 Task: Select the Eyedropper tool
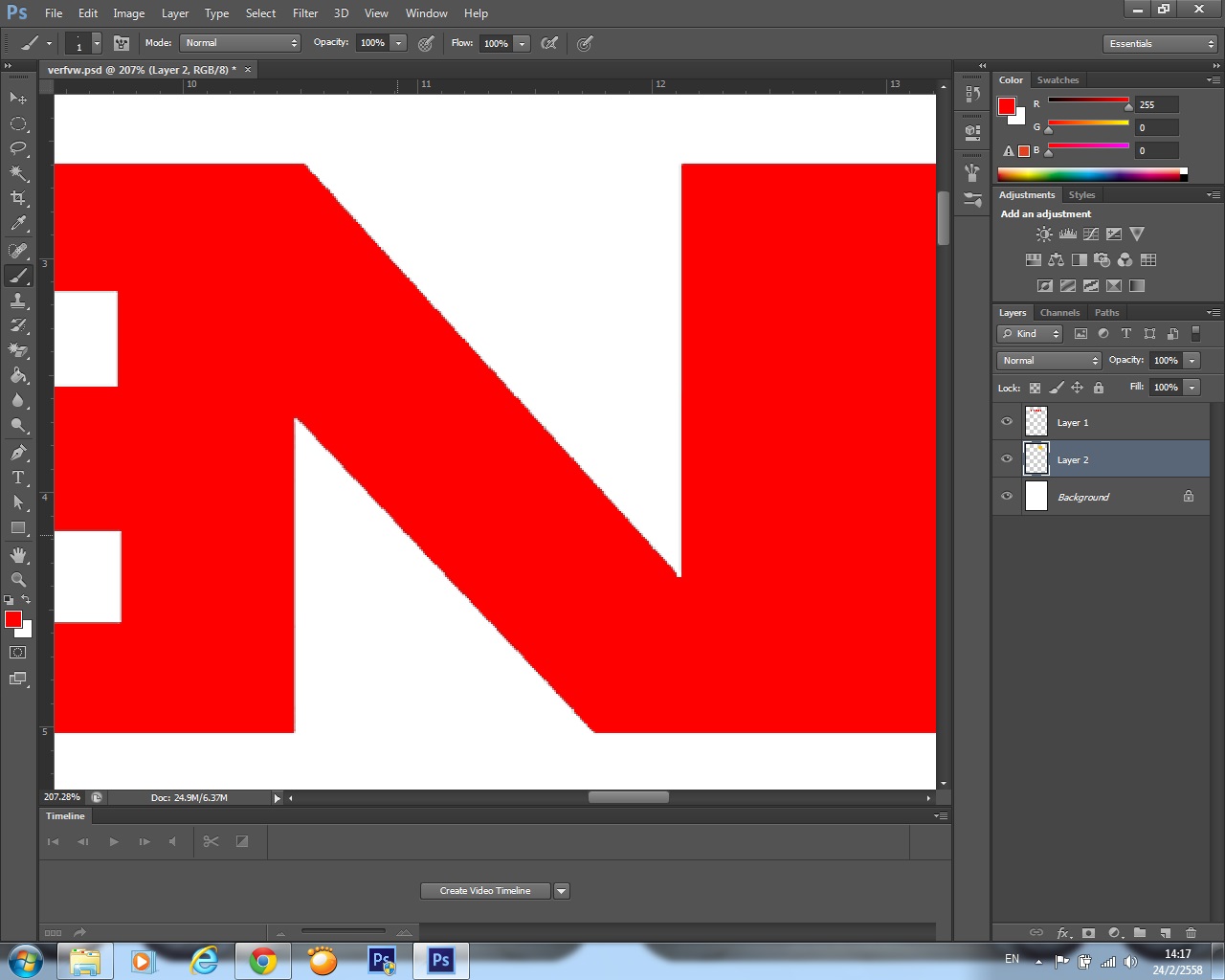coord(18,224)
